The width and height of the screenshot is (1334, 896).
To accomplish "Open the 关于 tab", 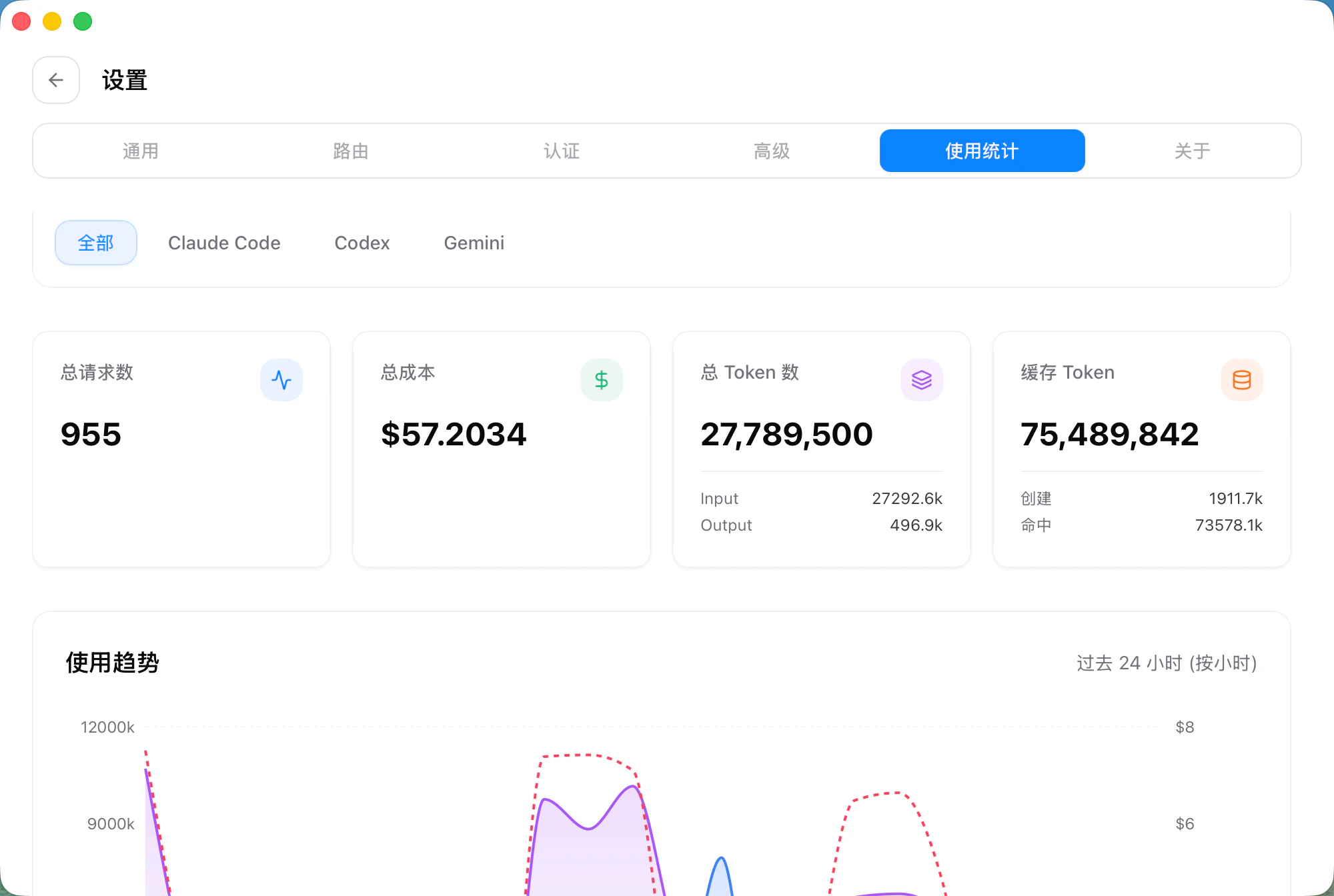I will coord(1192,151).
